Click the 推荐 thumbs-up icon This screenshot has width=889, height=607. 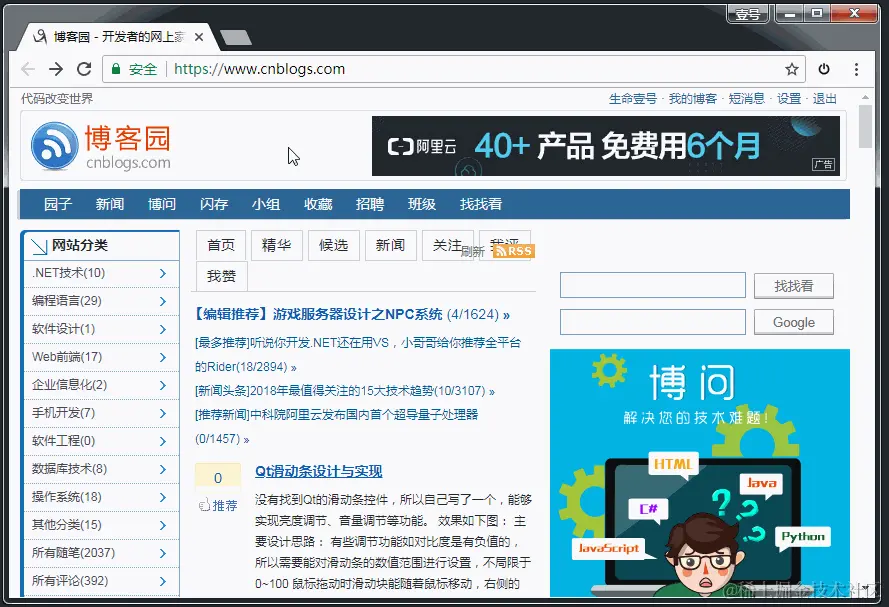coord(204,505)
